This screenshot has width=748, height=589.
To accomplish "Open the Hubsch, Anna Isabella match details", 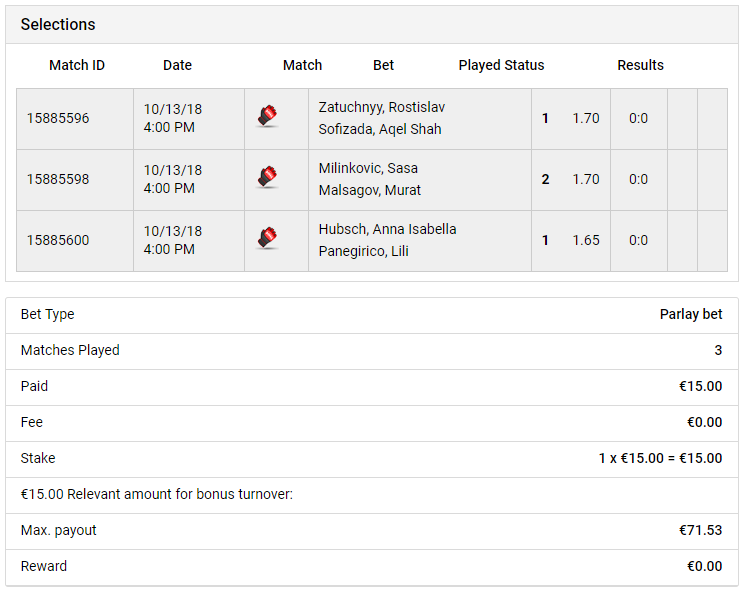I will click(x=387, y=229).
